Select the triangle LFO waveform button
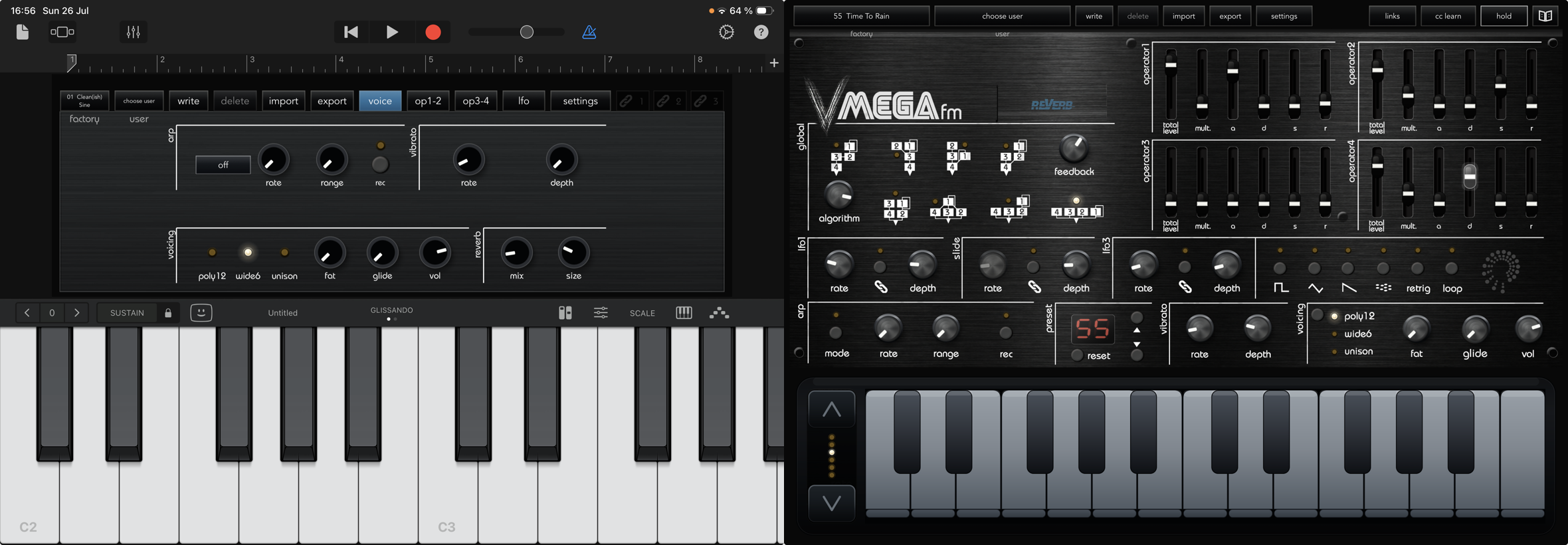 tap(1314, 269)
